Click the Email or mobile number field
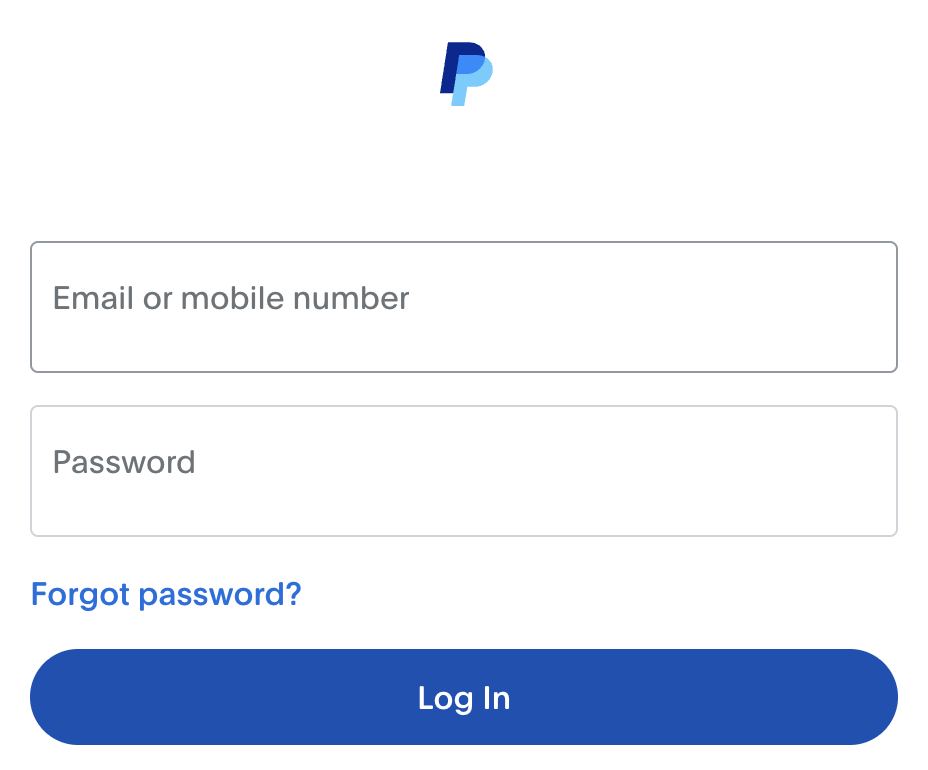The image size is (928, 770). point(464,305)
